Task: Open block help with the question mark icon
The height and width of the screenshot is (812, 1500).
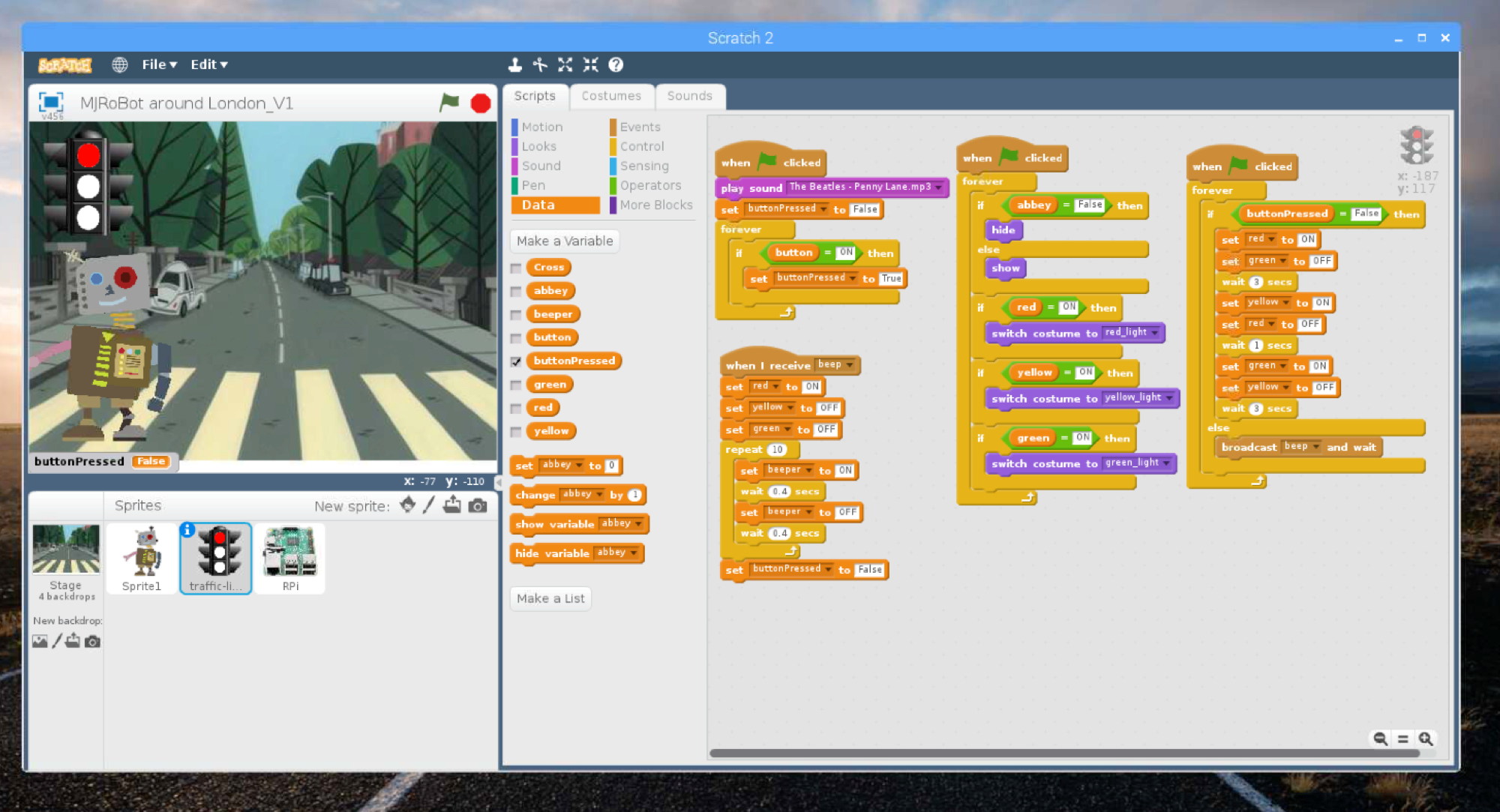Action: (616, 65)
